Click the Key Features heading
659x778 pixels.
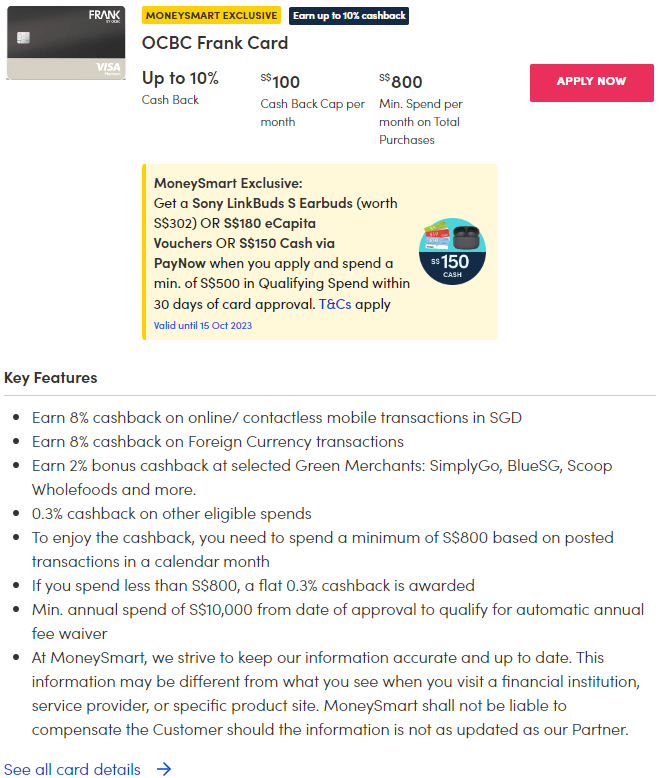click(x=51, y=378)
